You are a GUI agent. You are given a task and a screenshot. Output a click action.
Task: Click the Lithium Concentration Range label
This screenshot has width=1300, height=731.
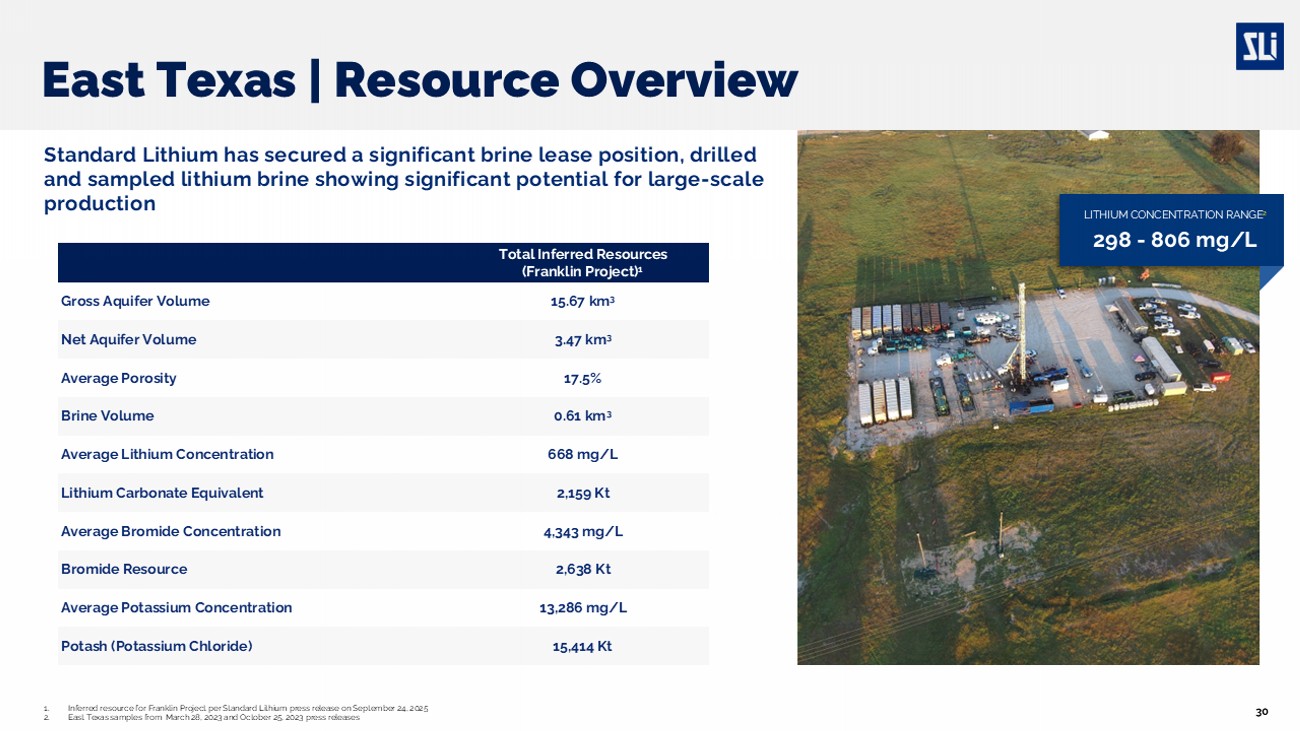pyautogui.click(x=1174, y=215)
